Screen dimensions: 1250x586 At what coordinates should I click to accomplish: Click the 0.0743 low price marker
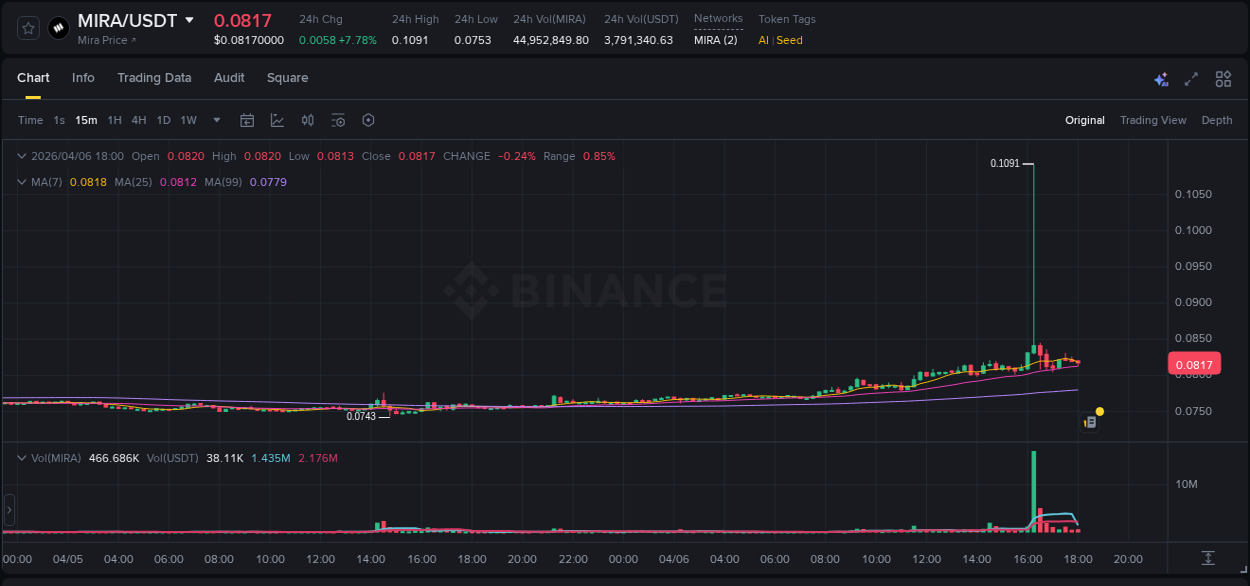click(361, 416)
